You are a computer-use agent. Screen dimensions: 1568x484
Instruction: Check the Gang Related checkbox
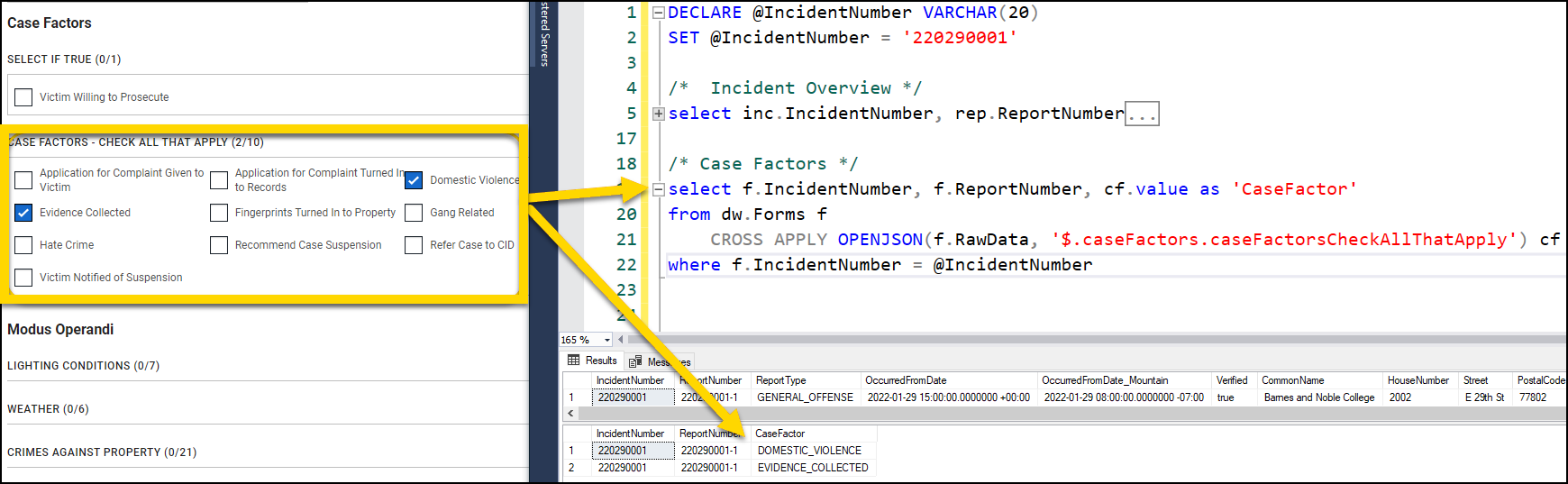[x=414, y=213]
